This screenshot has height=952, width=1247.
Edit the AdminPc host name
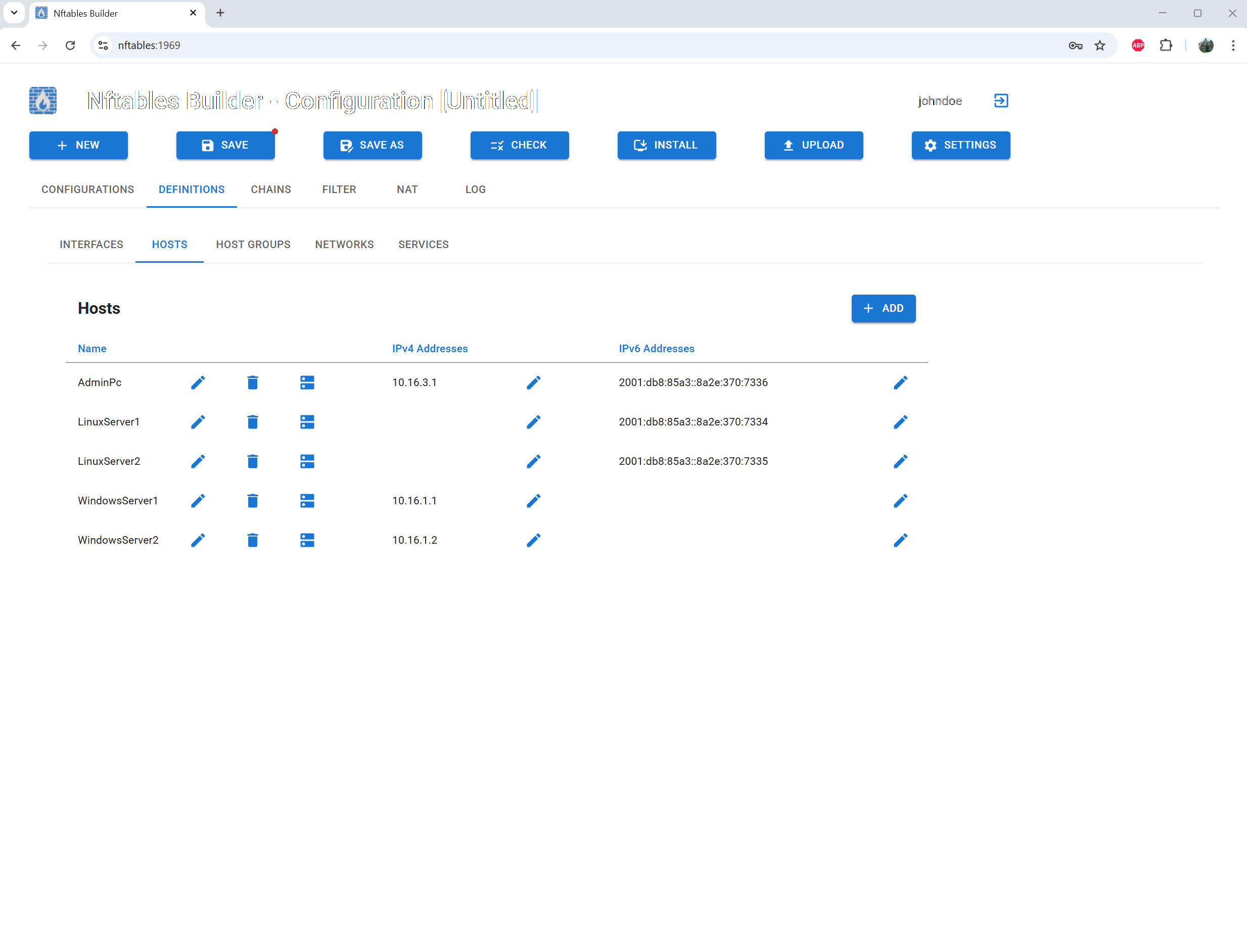[x=198, y=383]
